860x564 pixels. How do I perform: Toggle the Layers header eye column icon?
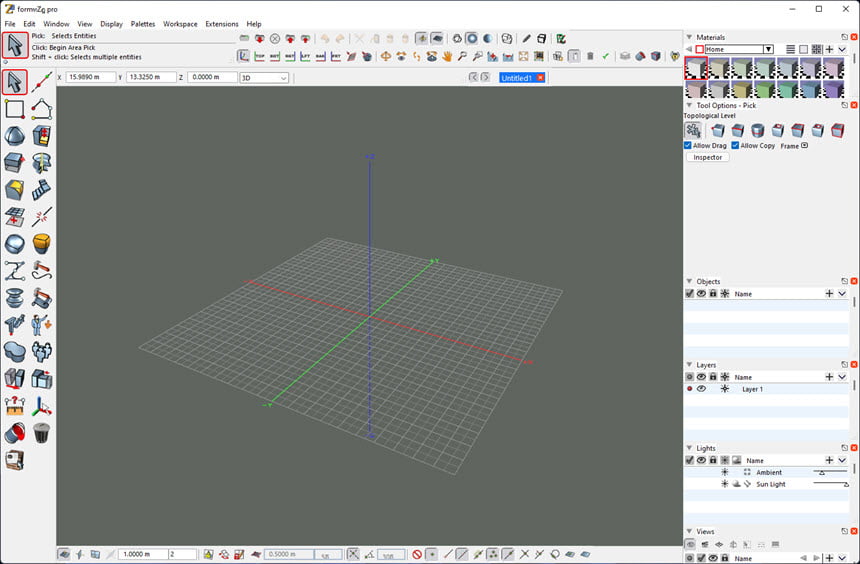[701, 377]
